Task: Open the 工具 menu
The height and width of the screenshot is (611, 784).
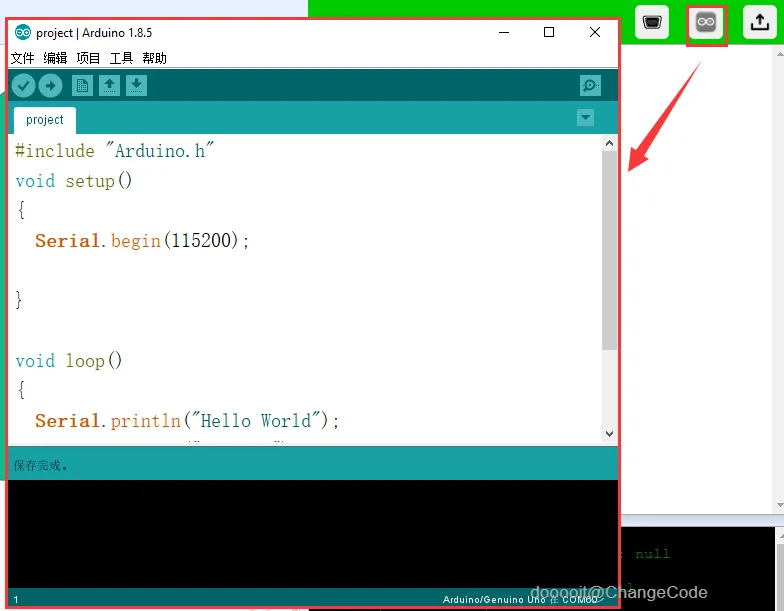Action: (x=121, y=58)
